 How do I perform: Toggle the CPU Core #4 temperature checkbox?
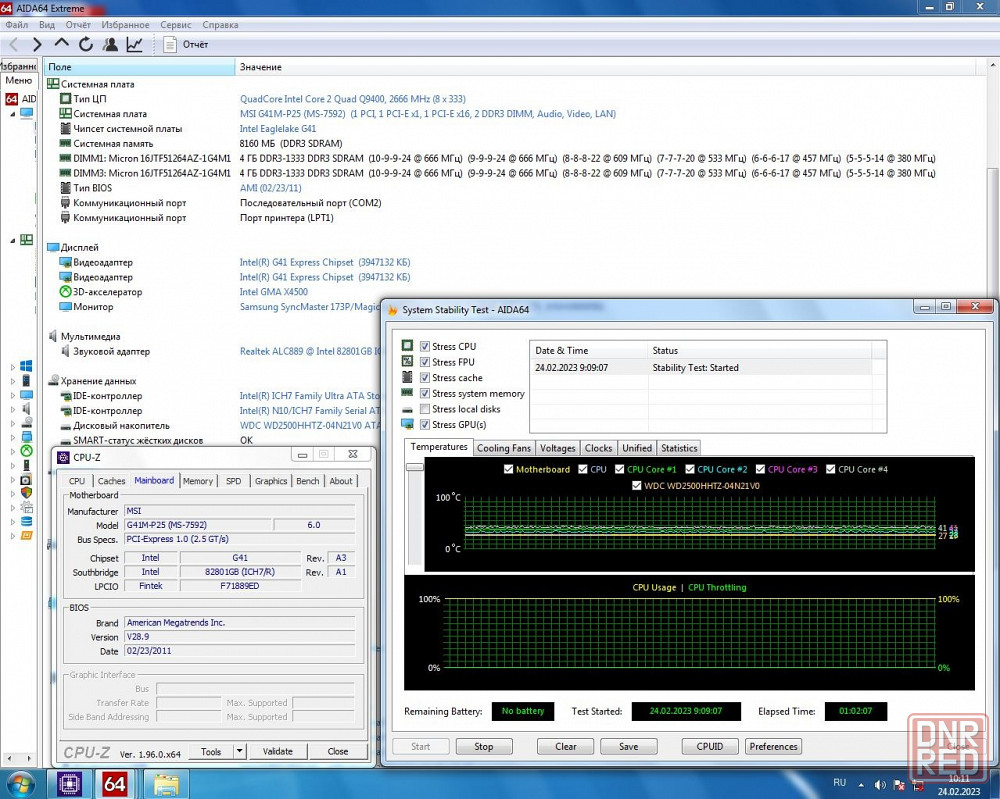(830, 469)
